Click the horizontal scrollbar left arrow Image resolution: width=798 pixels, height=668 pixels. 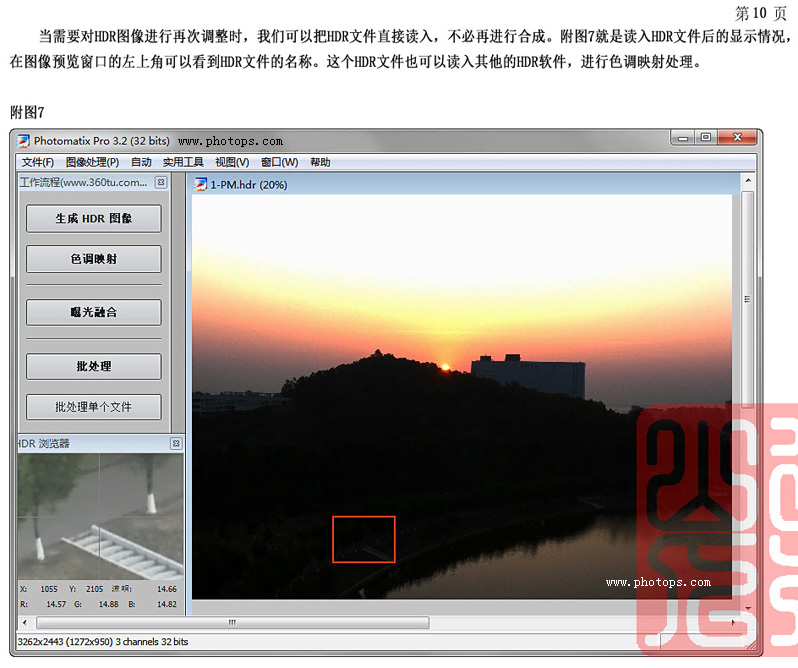24,623
